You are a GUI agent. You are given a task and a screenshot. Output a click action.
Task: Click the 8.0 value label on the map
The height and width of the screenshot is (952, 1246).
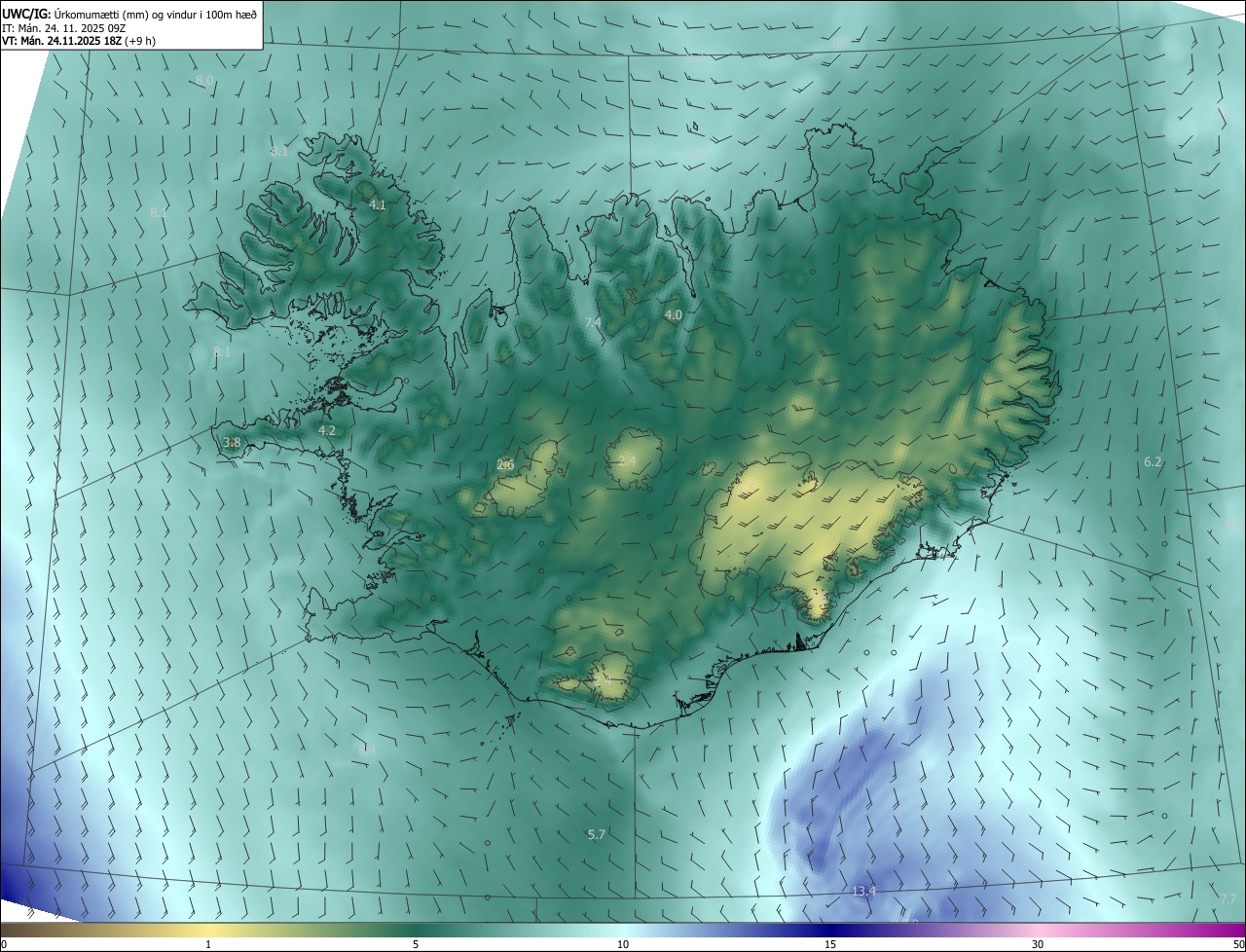pos(204,80)
